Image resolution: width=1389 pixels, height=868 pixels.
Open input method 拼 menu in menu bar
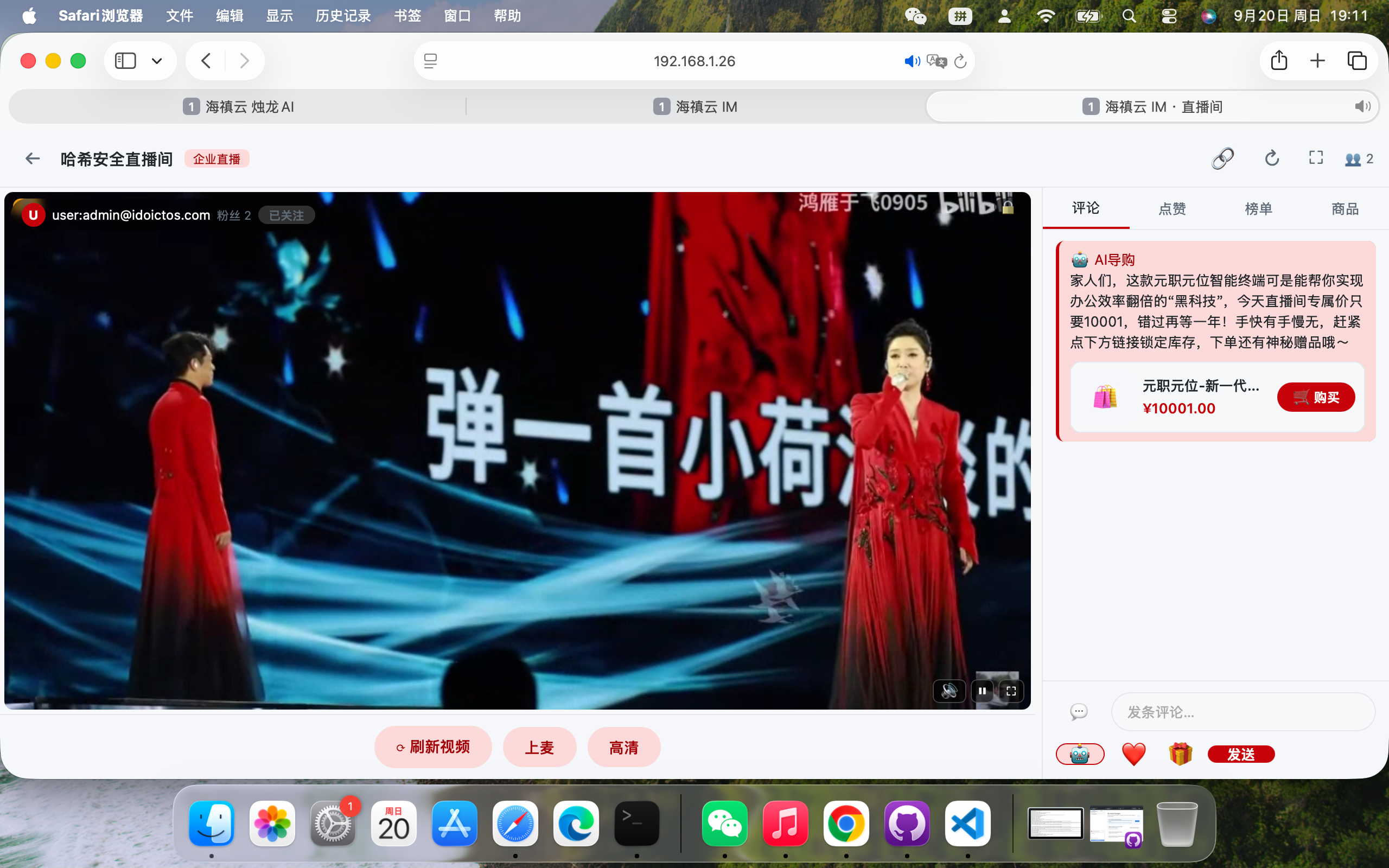pyautogui.click(x=960, y=16)
